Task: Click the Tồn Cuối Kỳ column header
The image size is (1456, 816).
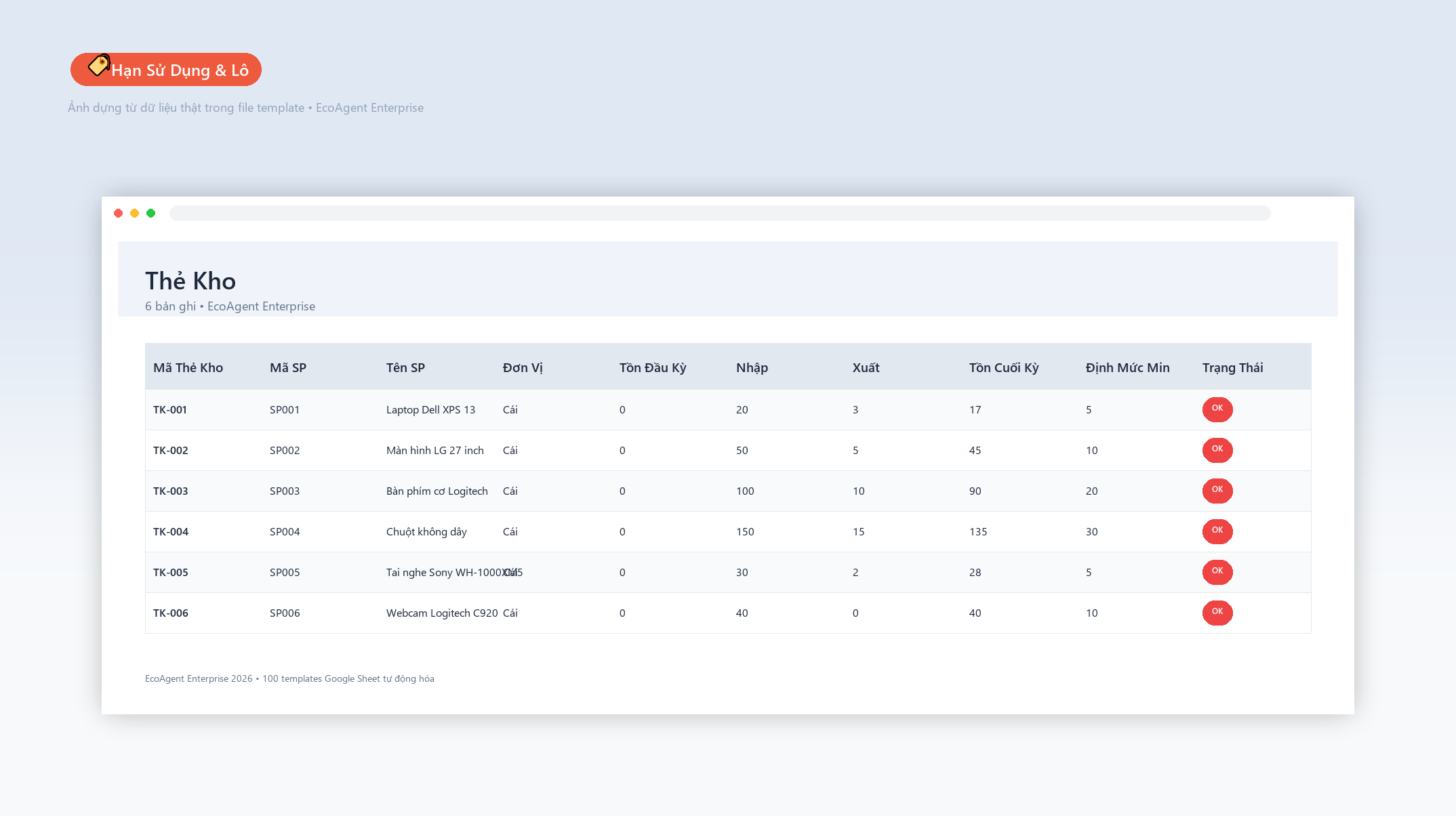Action: coord(1004,367)
